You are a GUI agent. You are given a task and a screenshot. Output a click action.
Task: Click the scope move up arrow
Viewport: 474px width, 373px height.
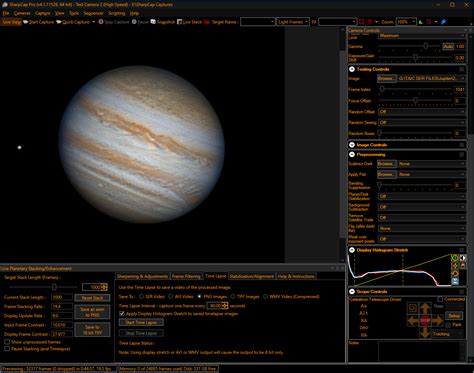point(425,308)
